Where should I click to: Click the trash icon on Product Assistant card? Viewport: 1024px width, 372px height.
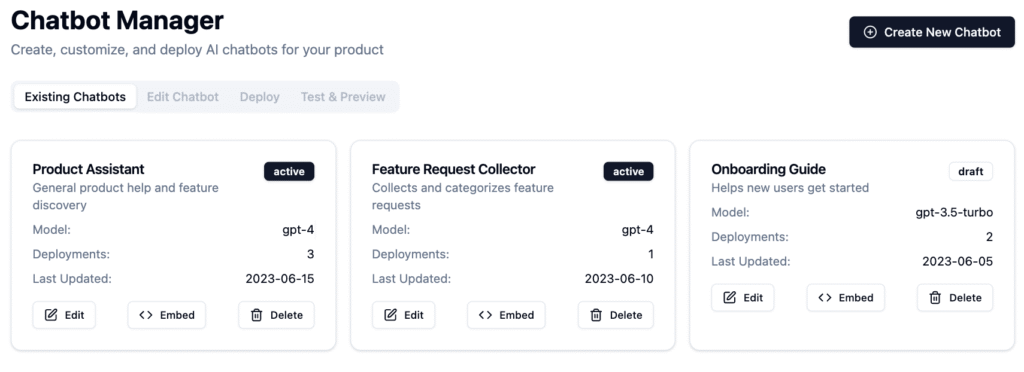point(257,315)
